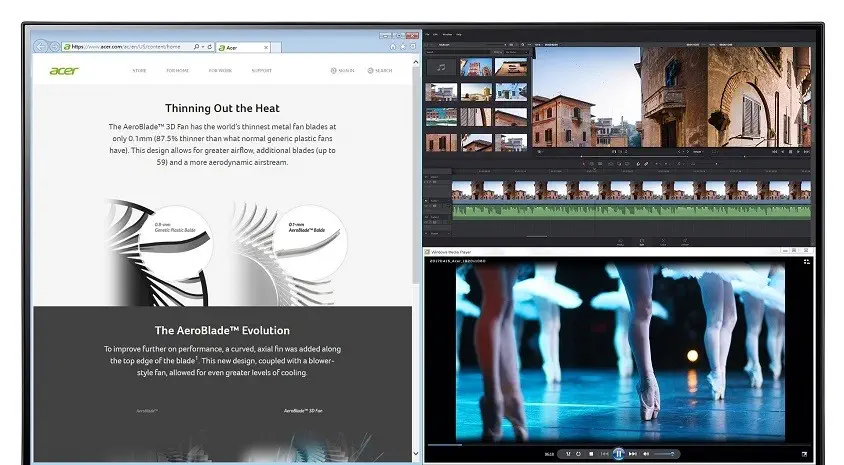This screenshot has width=844, height=465.
Task: Click the AeroBlade blade illustration
Action: point(291,250)
